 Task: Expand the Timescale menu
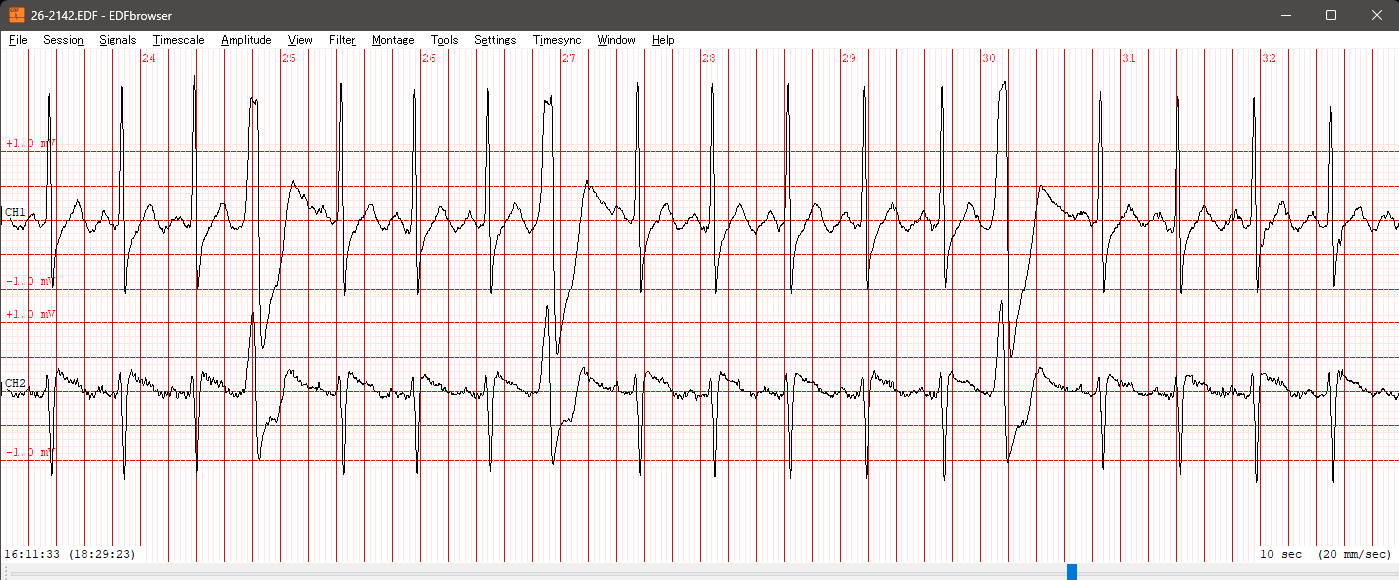178,40
